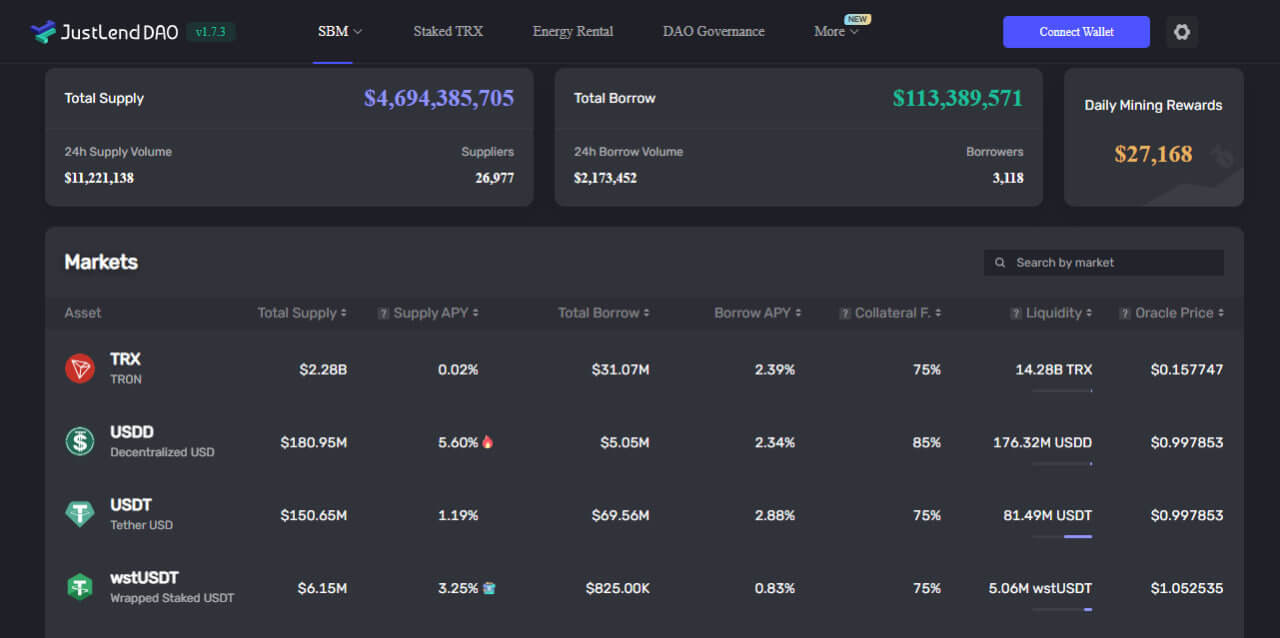Go to the Energy Rental tab
Viewport: 1280px width, 638px height.
[573, 32]
